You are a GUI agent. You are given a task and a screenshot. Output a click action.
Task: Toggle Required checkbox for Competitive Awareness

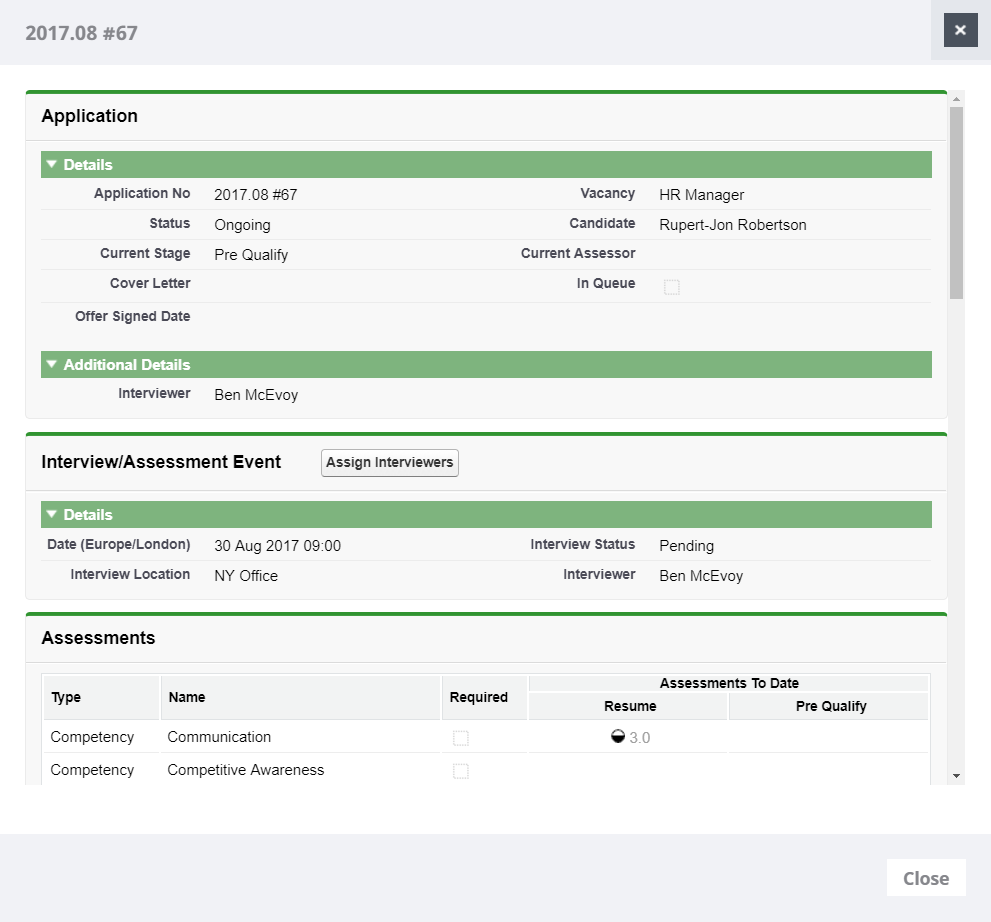click(461, 771)
